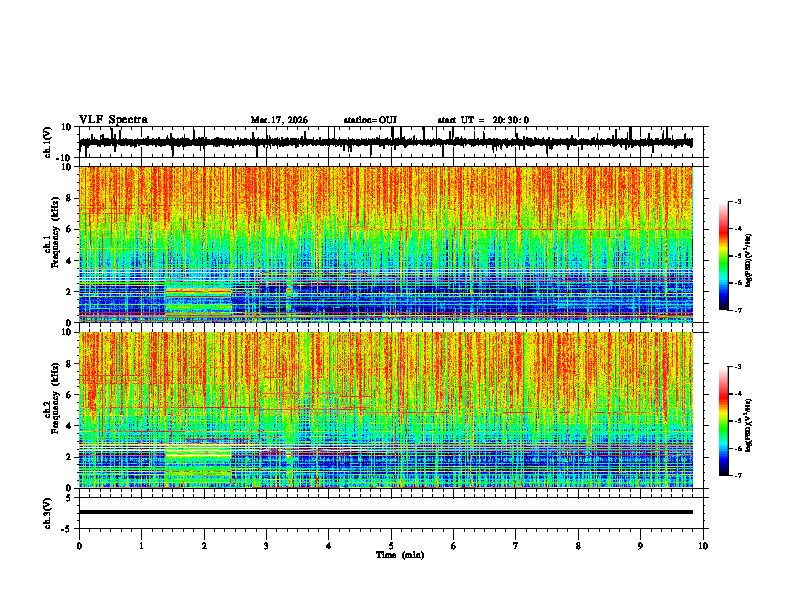Viewport: 792px width, 612px height.
Task: Click the "1" time axis tick label
Action: click(x=141, y=545)
